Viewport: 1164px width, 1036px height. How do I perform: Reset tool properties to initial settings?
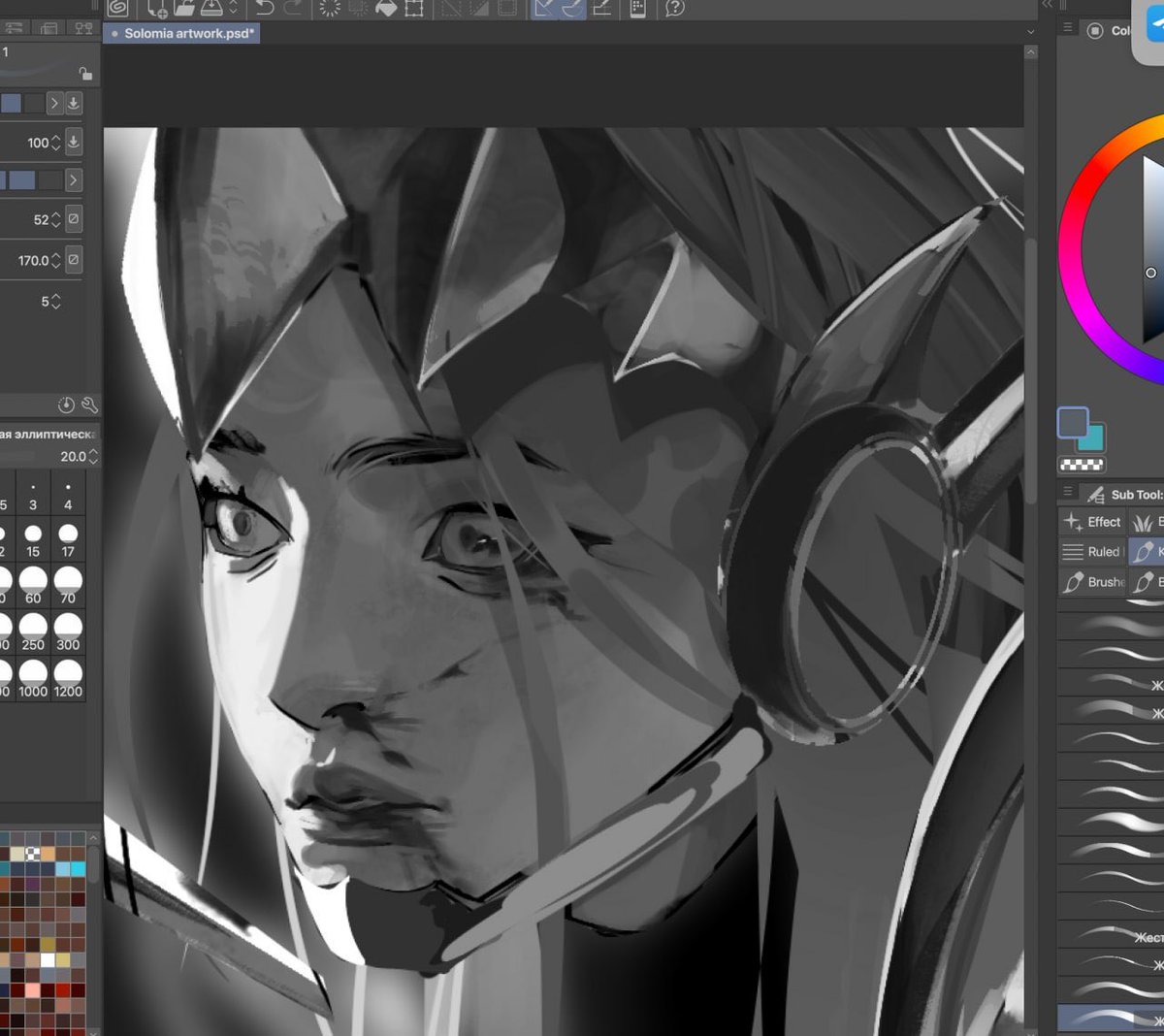66,405
